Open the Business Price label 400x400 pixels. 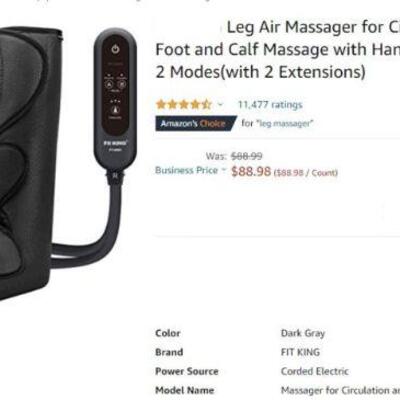(186, 170)
